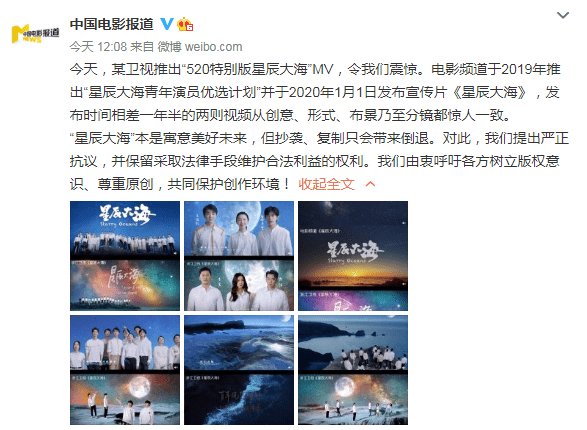Collapse the post via 收起全文 link
Viewport: 587px width, 430px height.
pyautogui.click(x=326, y=184)
